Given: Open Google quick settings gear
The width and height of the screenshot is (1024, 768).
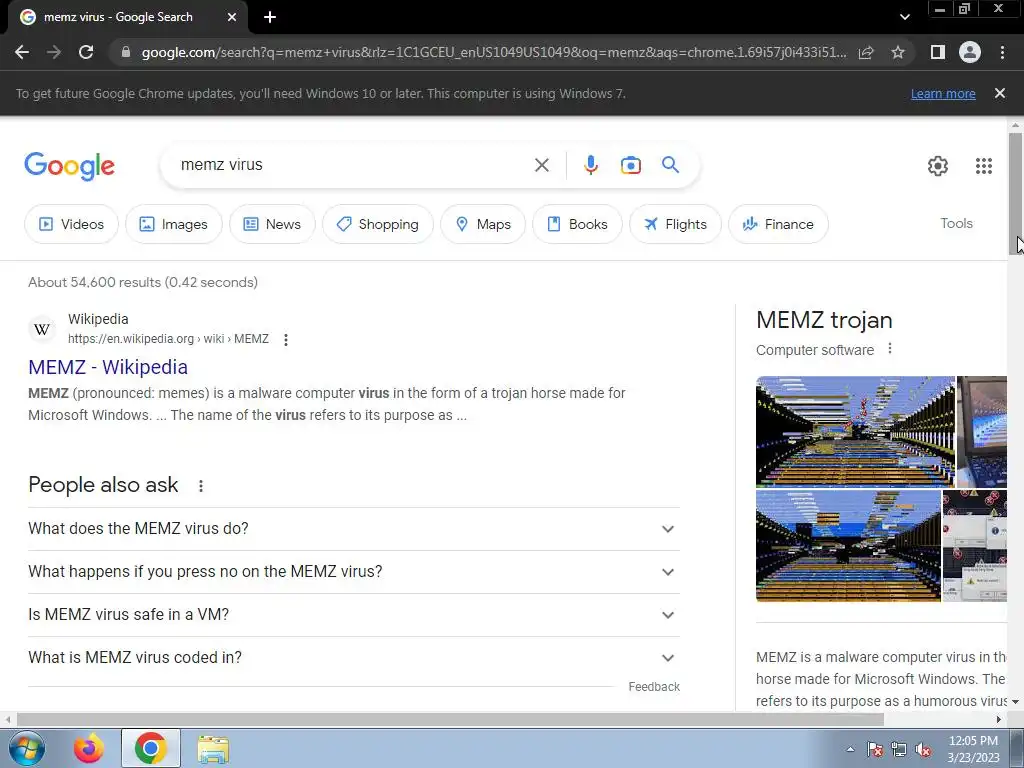Looking at the screenshot, I should (938, 166).
